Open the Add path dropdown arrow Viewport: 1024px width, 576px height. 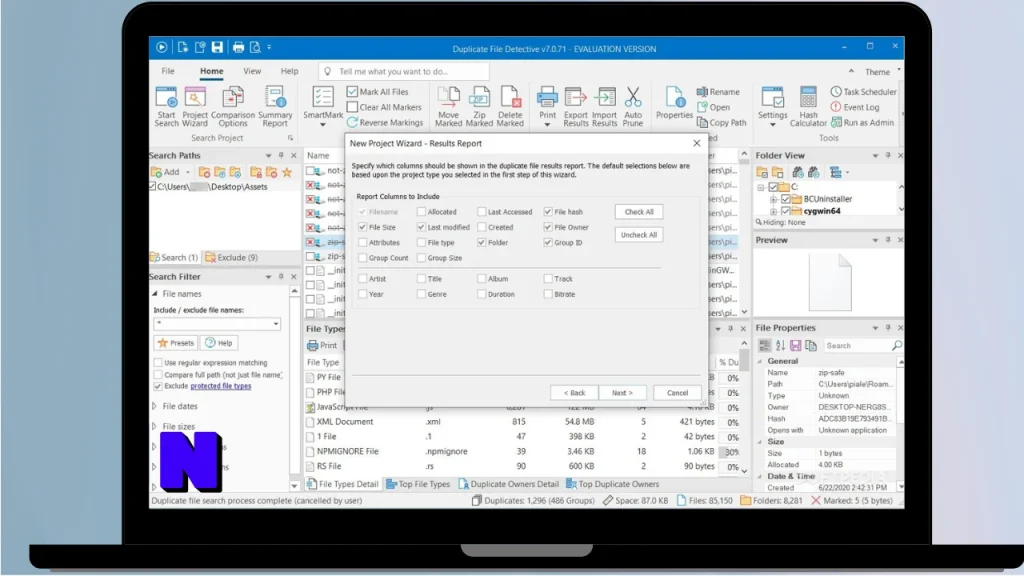coord(187,172)
